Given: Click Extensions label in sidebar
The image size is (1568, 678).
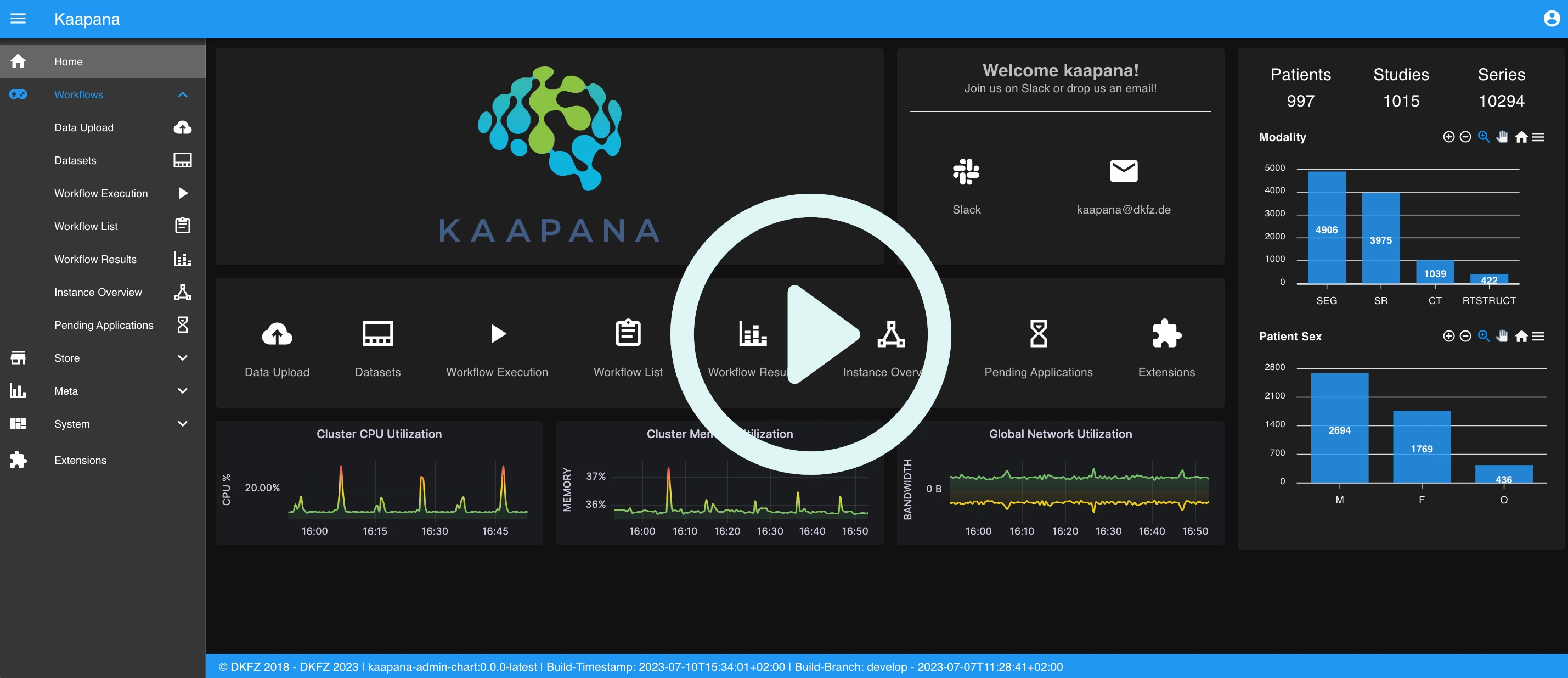Looking at the screenshot, I should 80,460.
